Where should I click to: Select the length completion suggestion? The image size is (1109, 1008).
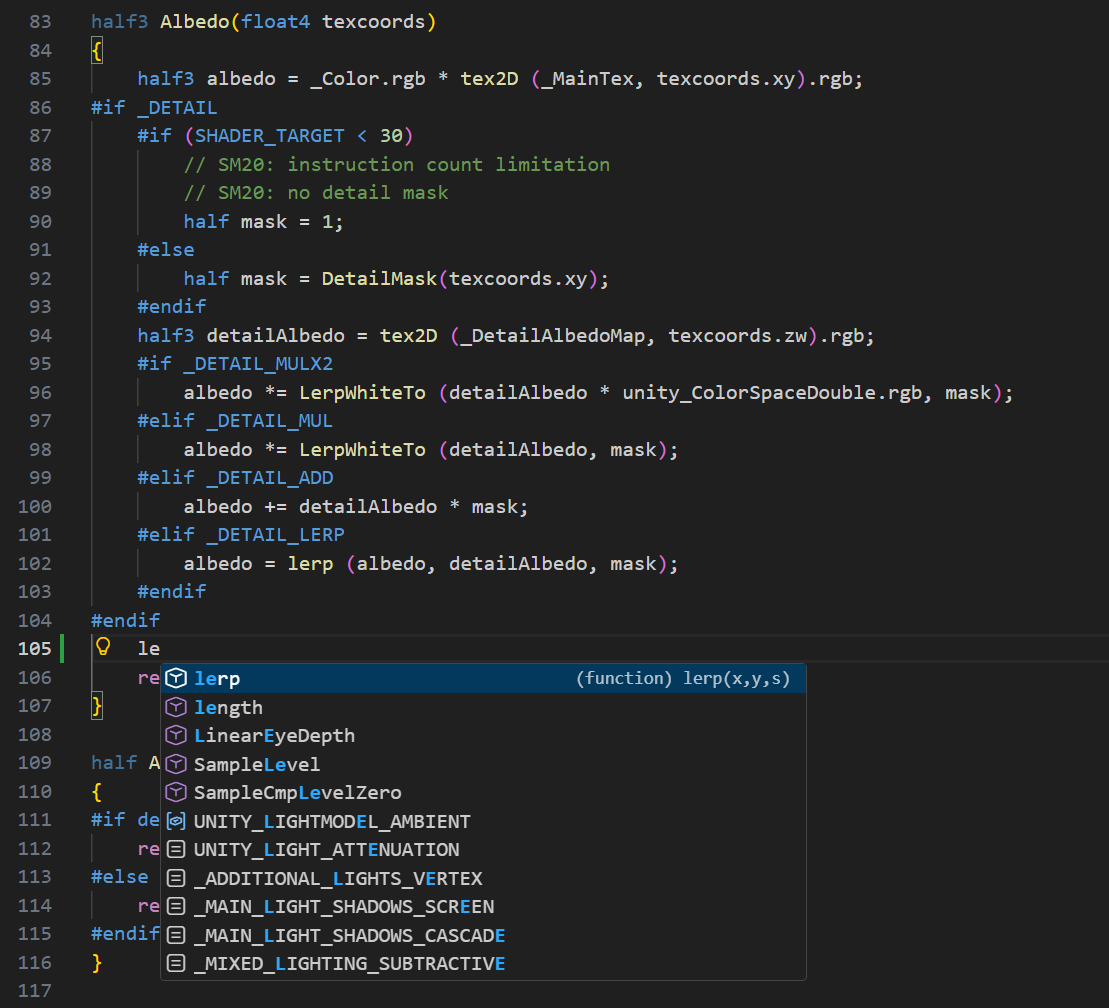click(x=228, y=707)
